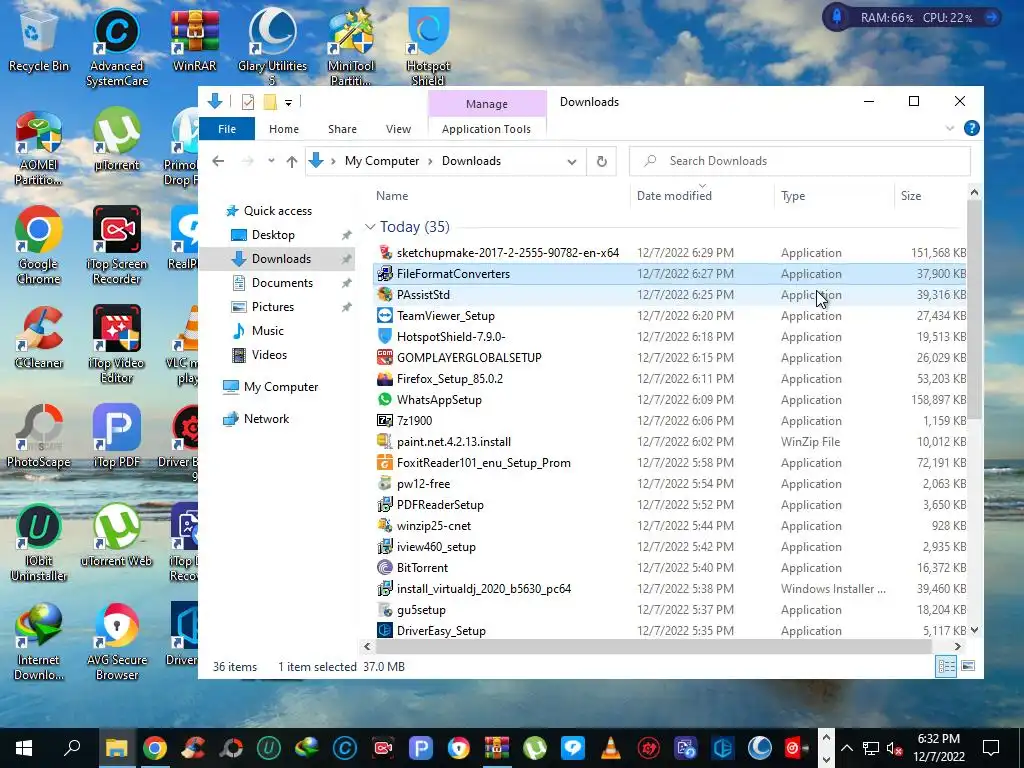Screen dimensions: 1024x768
Task: Click the Back navigation arrow
Action: 218,161
